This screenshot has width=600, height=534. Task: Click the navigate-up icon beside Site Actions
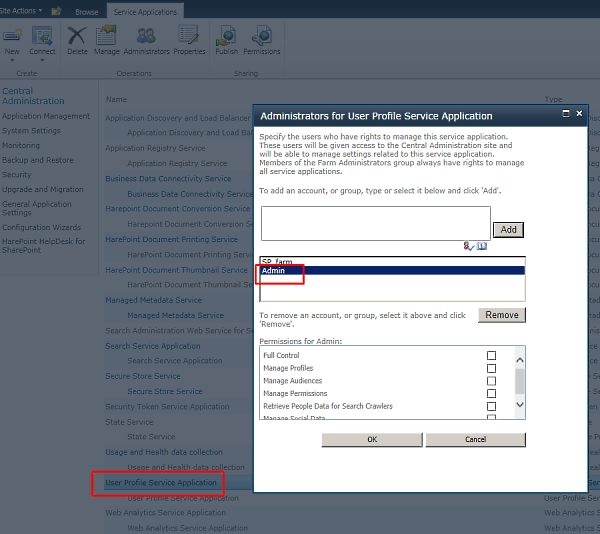[x=56, y=11]
